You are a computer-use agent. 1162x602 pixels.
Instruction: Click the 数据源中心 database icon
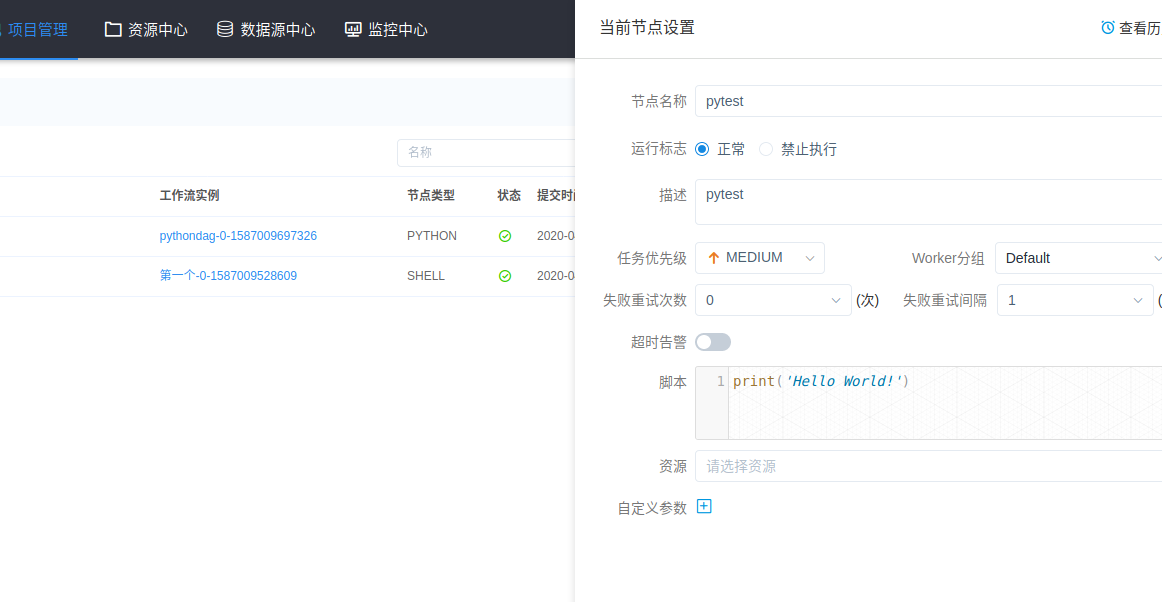coord(225,30)
